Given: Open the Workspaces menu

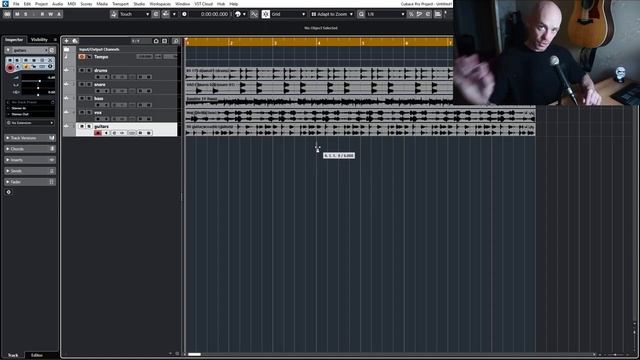Looking at the screenshot, I should click(x=160, y=4).
